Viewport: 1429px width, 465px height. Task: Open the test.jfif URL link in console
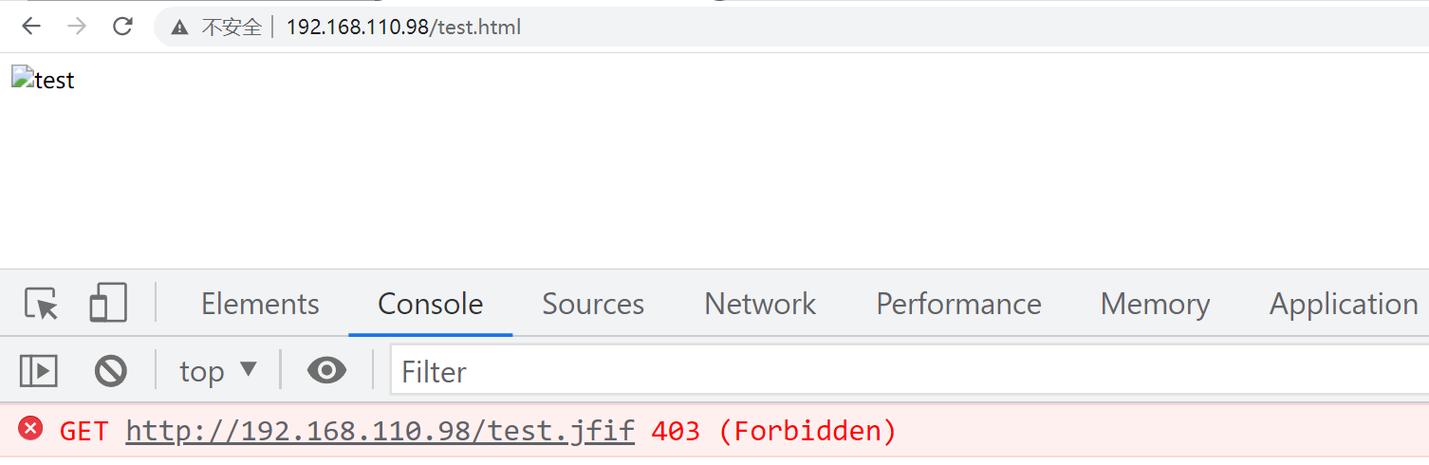click(380, 431)
